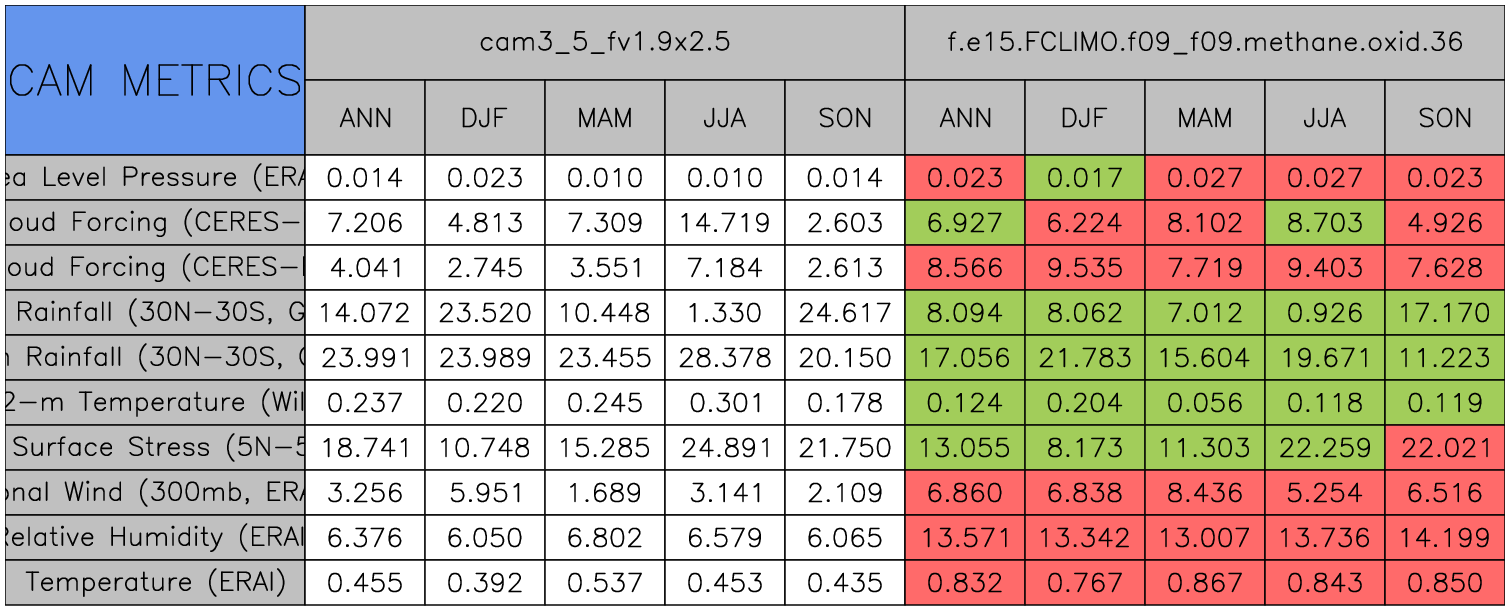Select the Temperature (ERAI) row label
Image resolution: width=1510 pixels, height=611 pixels.
point(154,582)
